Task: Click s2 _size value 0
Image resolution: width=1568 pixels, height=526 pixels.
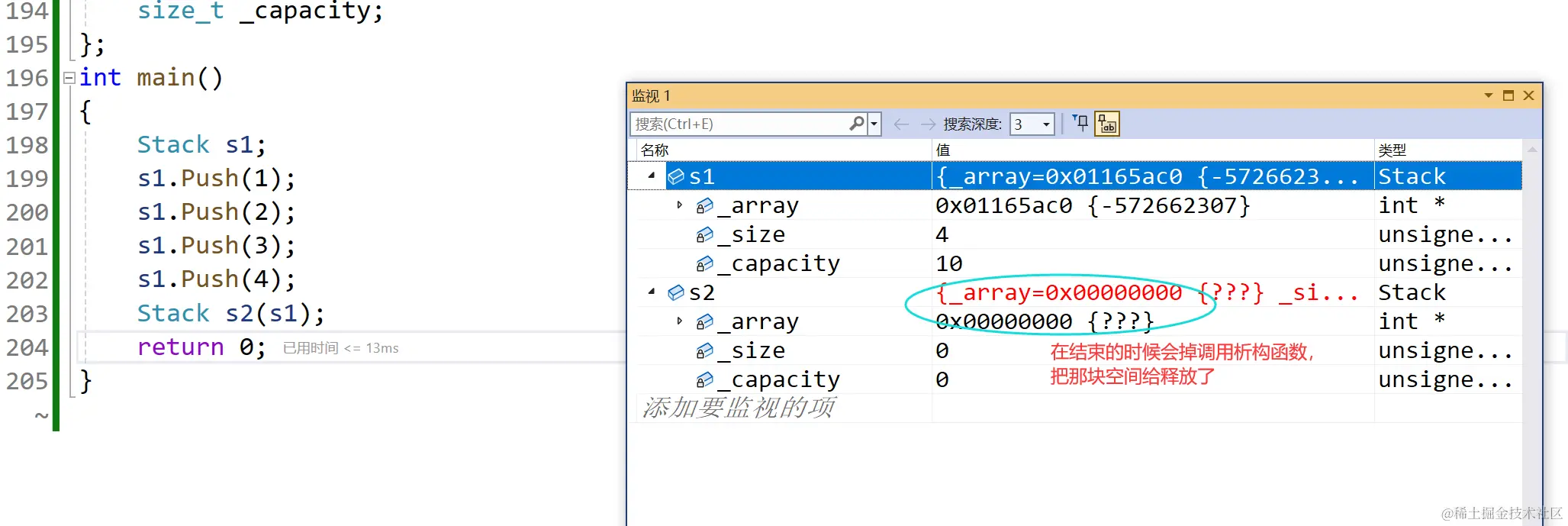Action: pyautogui.click(x=942, y=350)
